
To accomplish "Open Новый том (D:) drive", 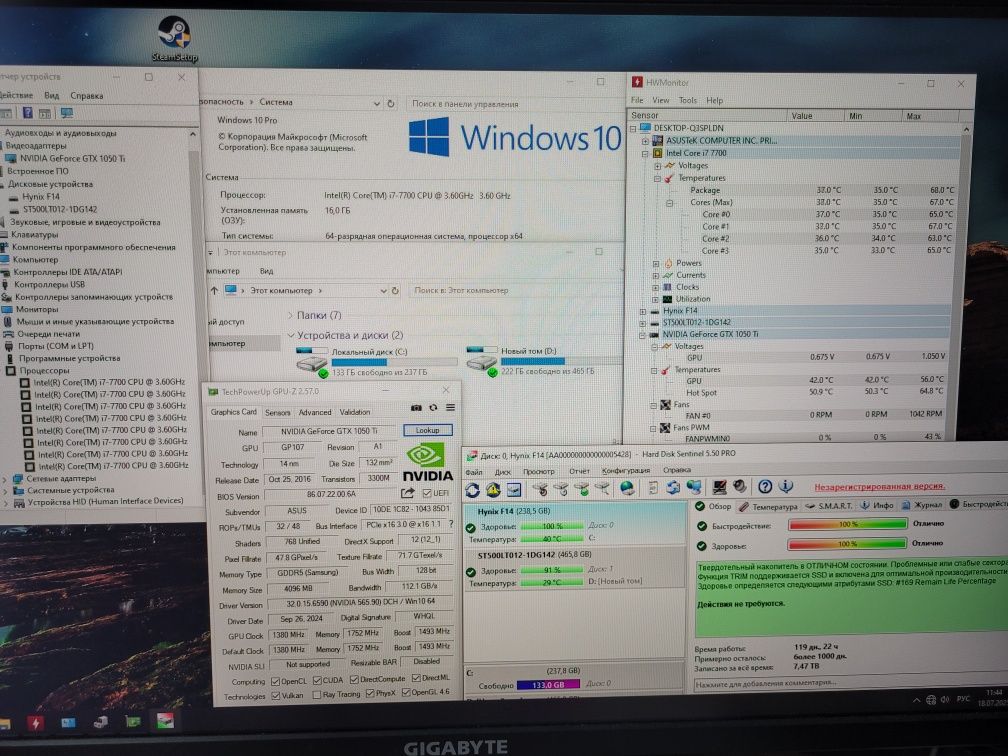I will [543, 361].
